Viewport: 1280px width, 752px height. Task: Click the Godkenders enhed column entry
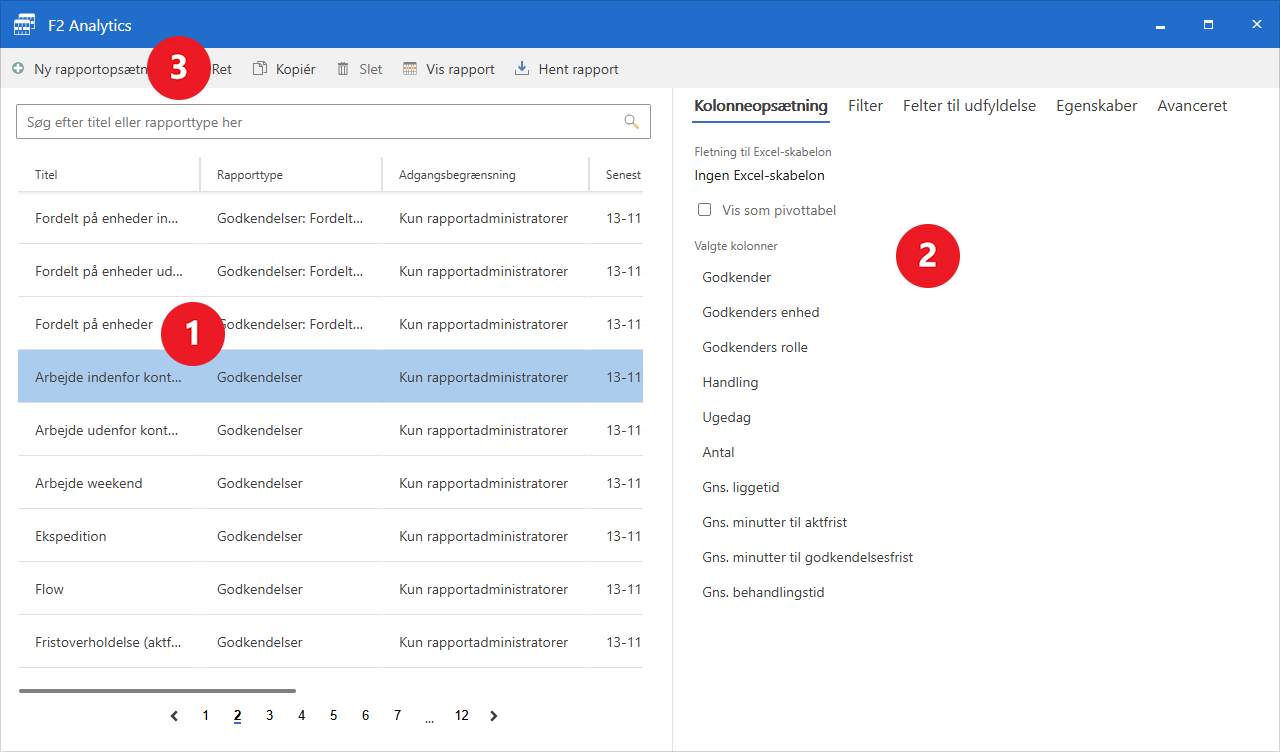coord(761,312)
